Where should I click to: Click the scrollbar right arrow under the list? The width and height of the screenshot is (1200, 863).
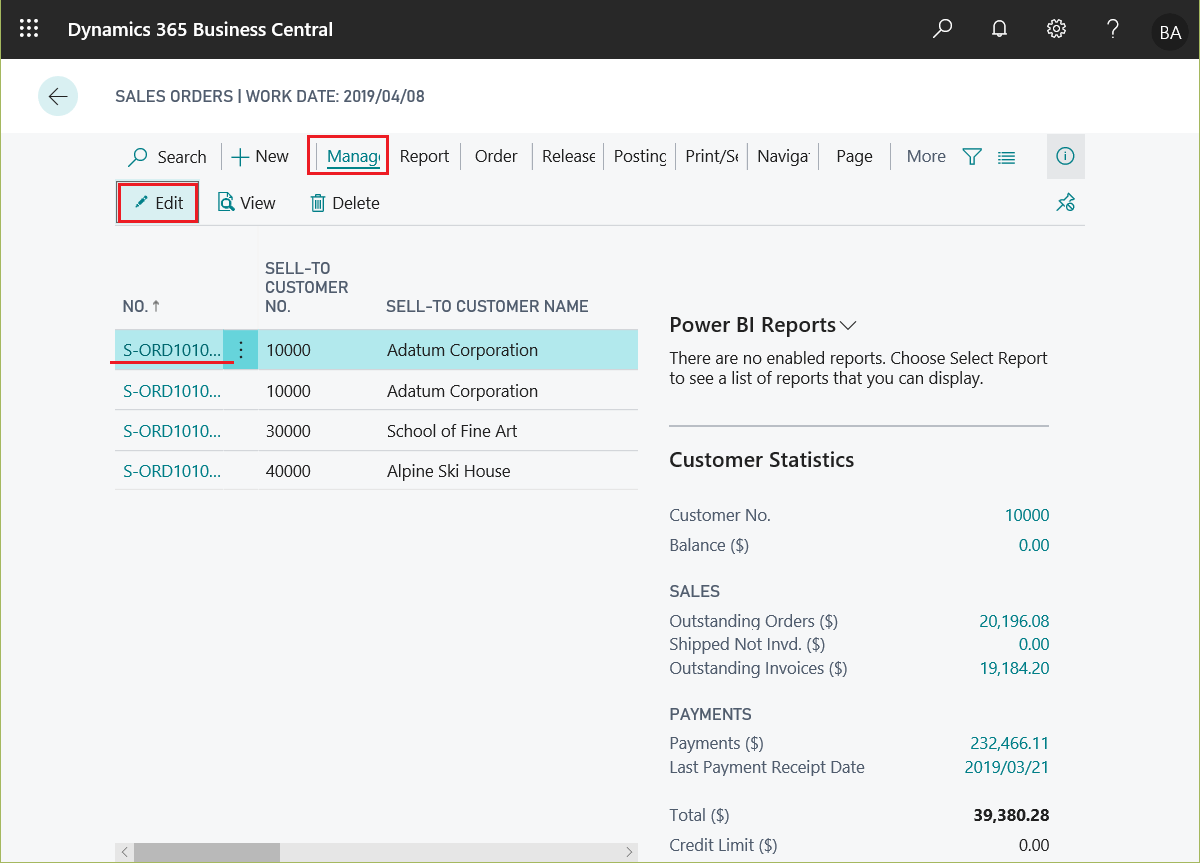coord(630,852)
